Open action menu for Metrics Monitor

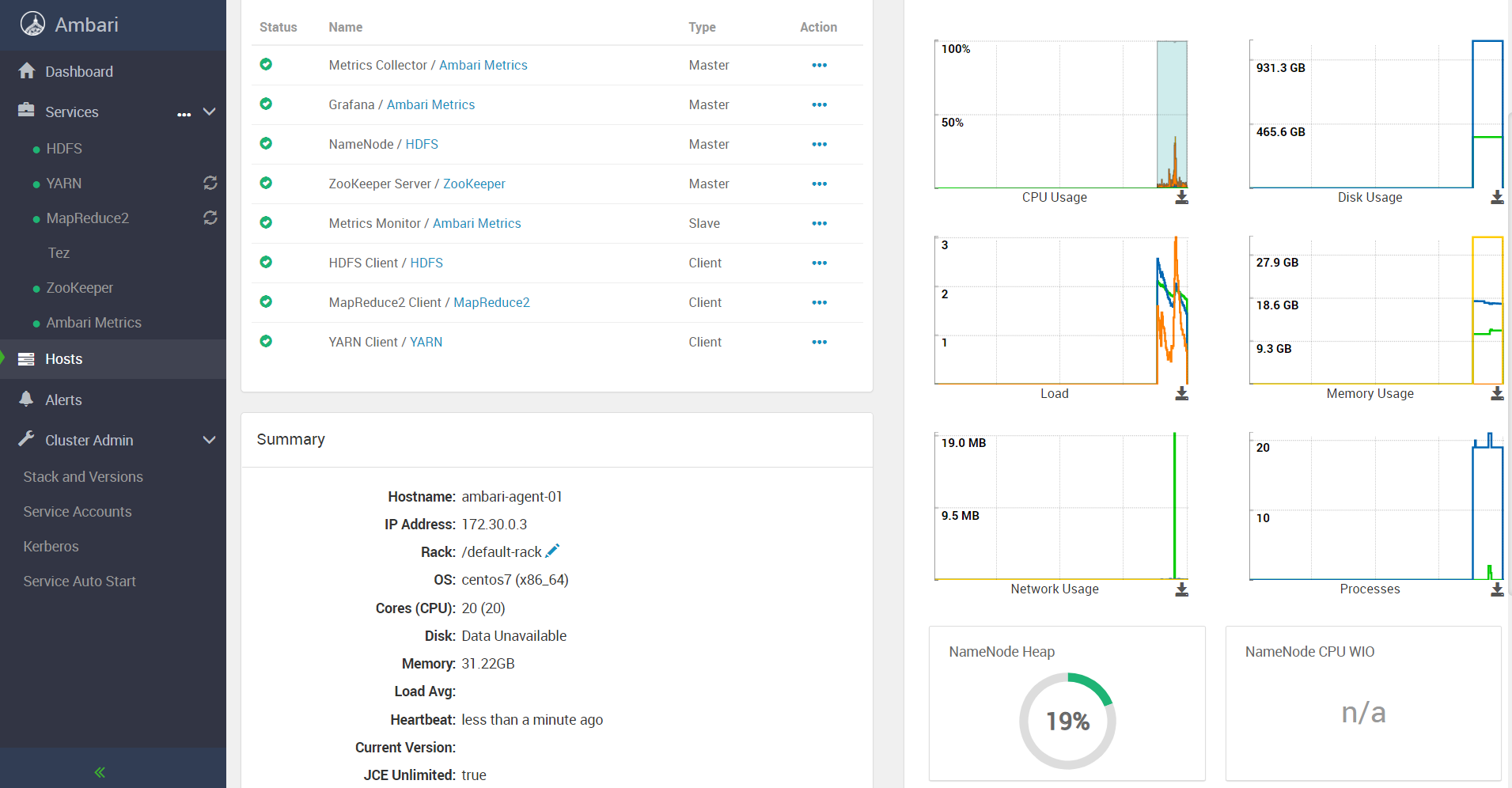[819, 223]
